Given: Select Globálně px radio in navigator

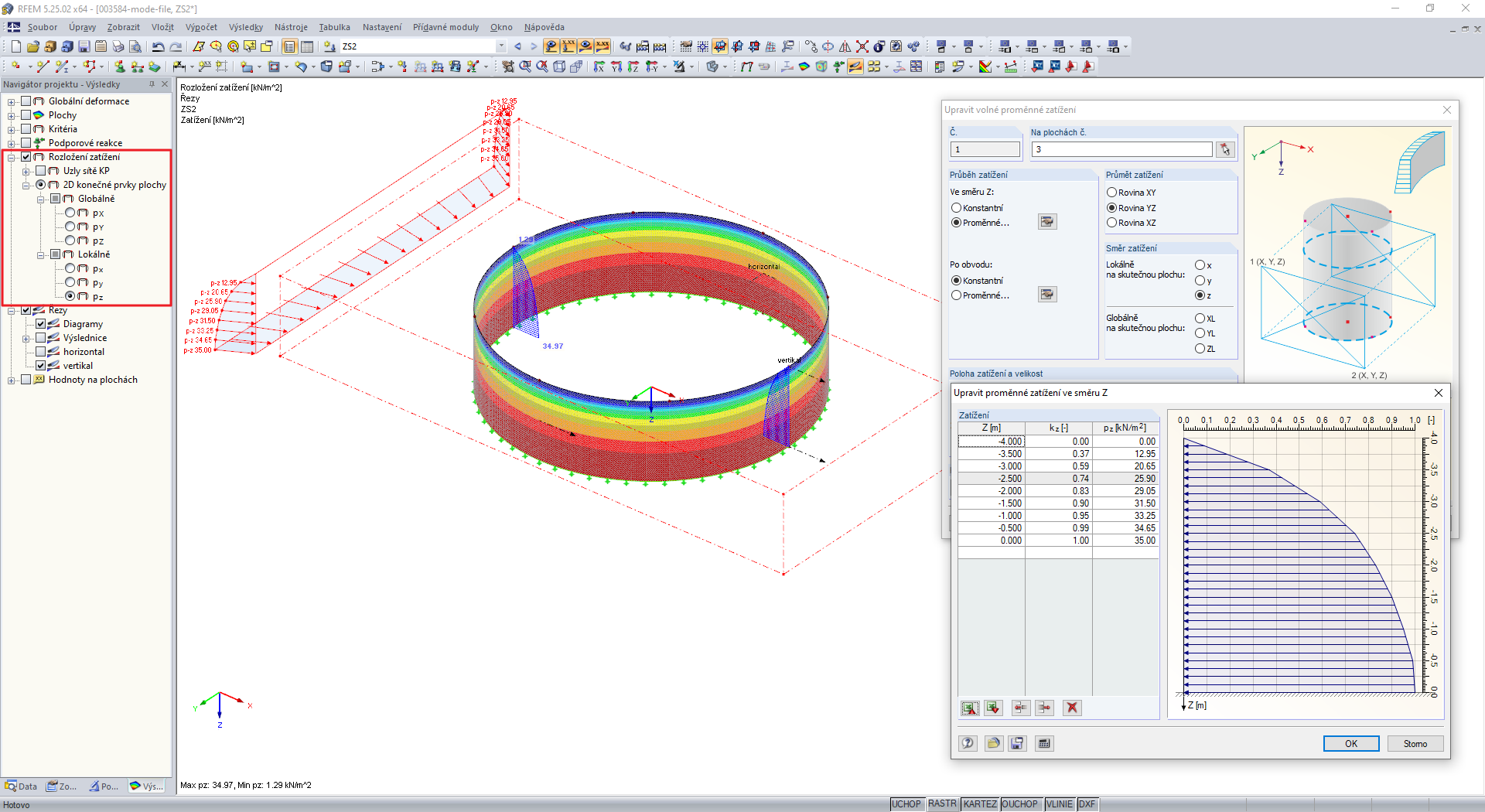Looking at the screenshot, I should click(x=70, y=213).
